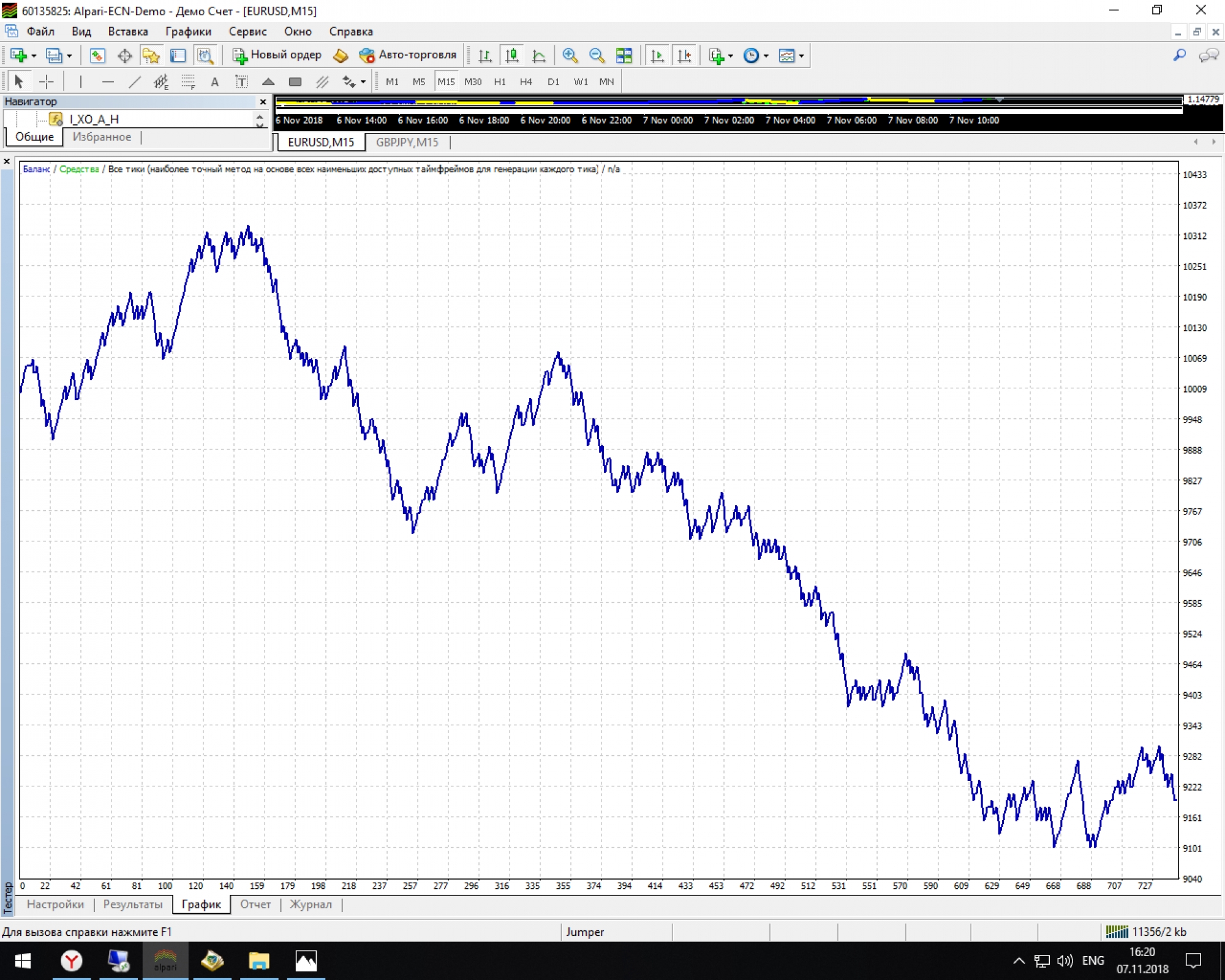Screen dimensions: 1225x980
Task: Select the Trendline drawing tool
Action: tap(135, 81)
